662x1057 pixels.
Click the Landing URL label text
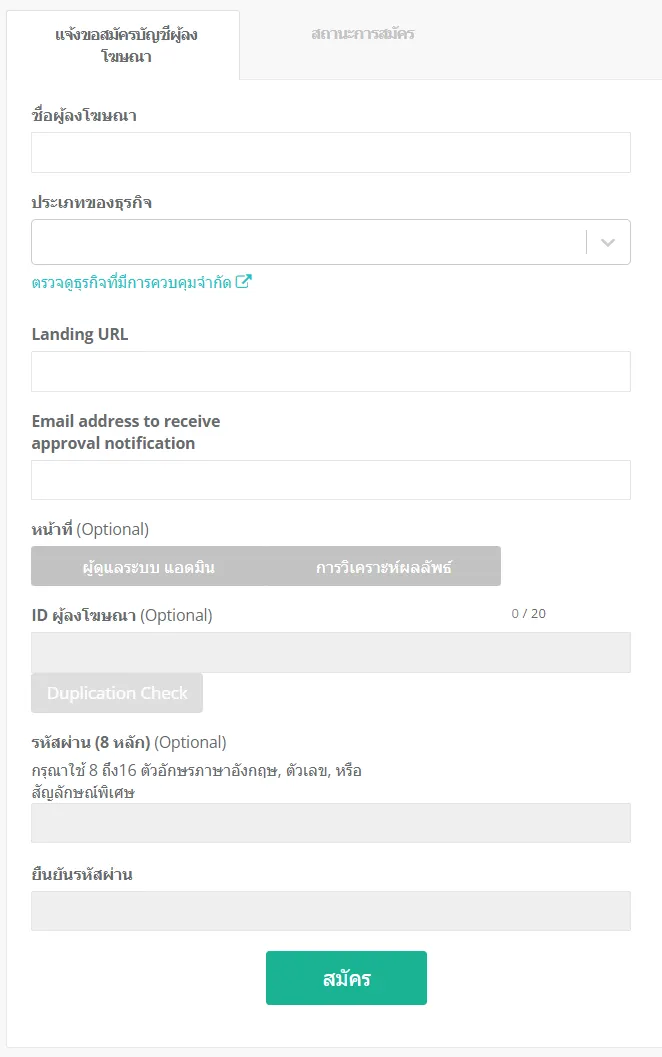click(x=80, y=334)
